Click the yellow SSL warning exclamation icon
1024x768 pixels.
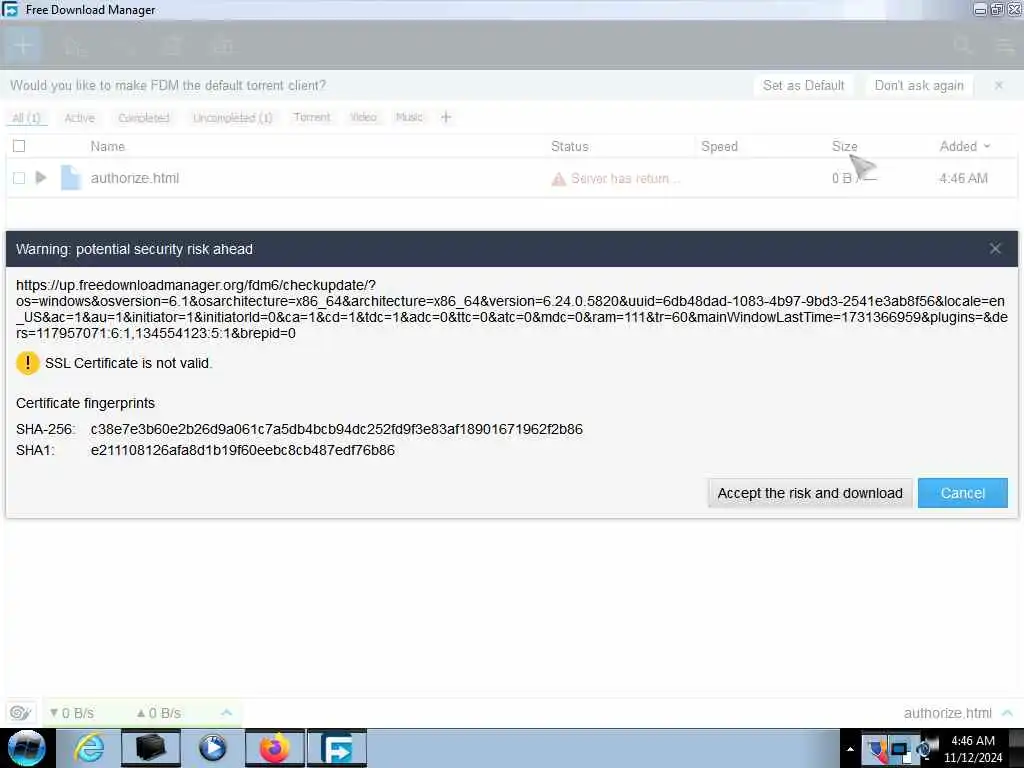coord(27,363)
